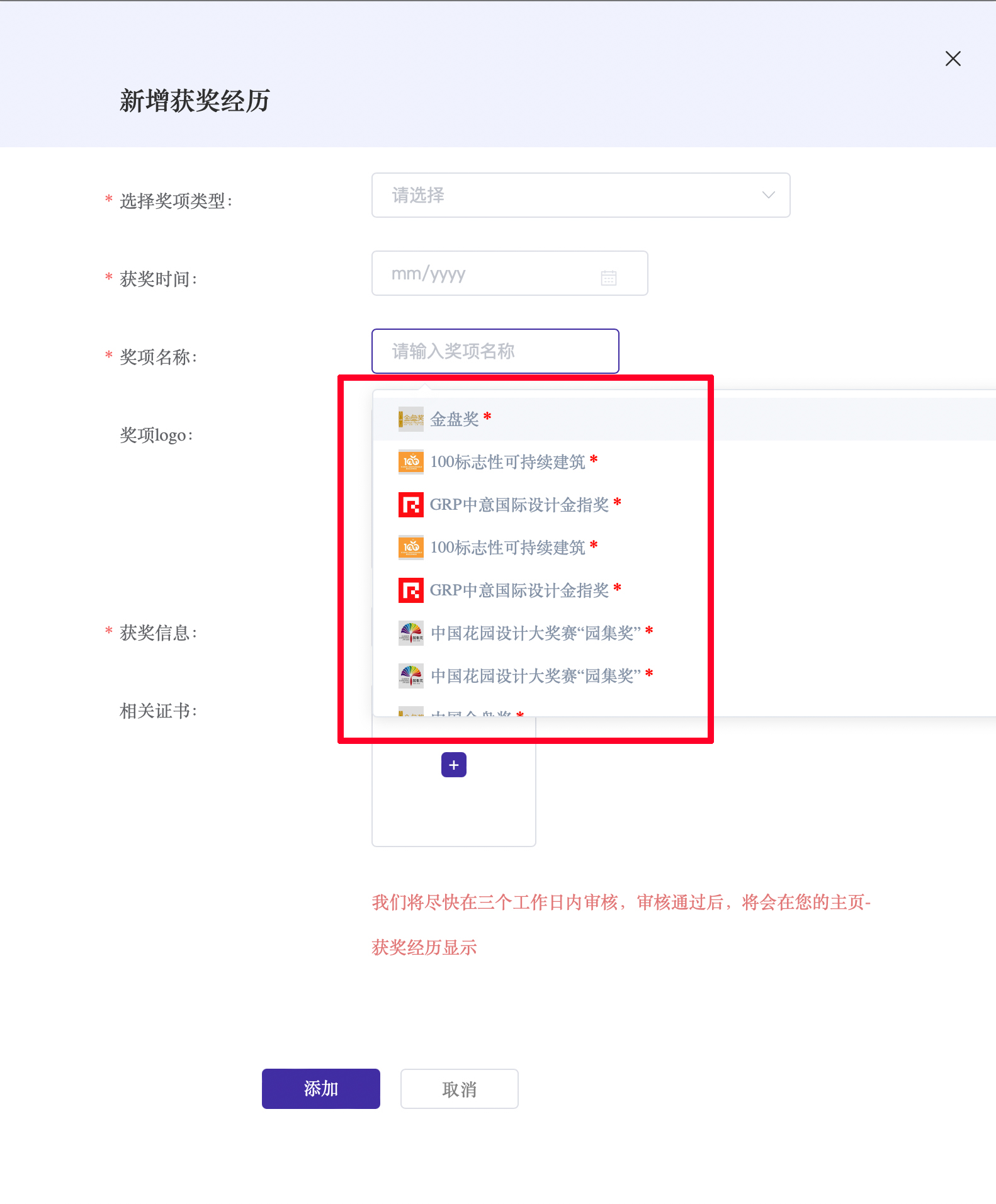Click the first colorful 园集奖 fan logo

pyautogui.click(x=410, y=633)
